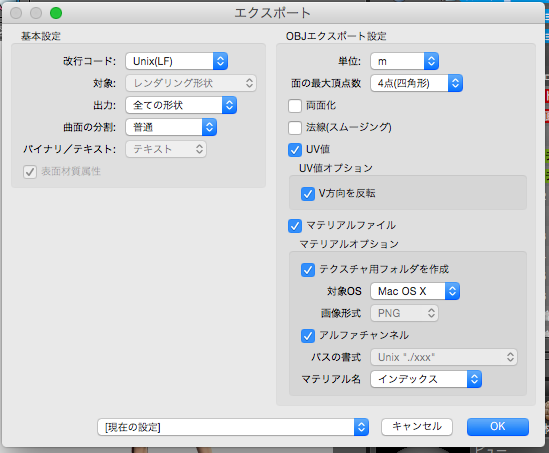Image resolution: width=549 pixels, height=453 pixels.
Task: Open the 対象OS Mac OS X dropdown
Action: click(x=415, y=291)
